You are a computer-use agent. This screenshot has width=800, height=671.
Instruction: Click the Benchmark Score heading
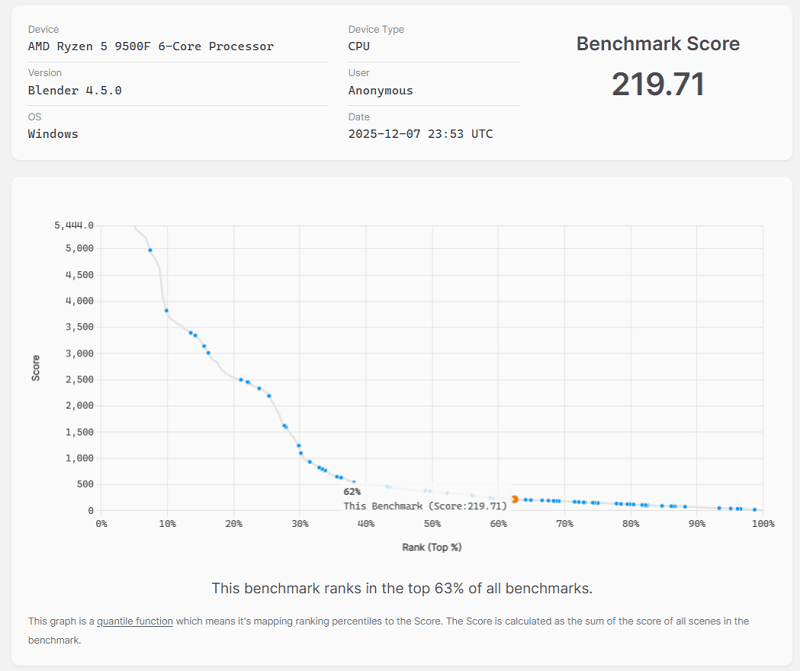click(x=658, y=44)
